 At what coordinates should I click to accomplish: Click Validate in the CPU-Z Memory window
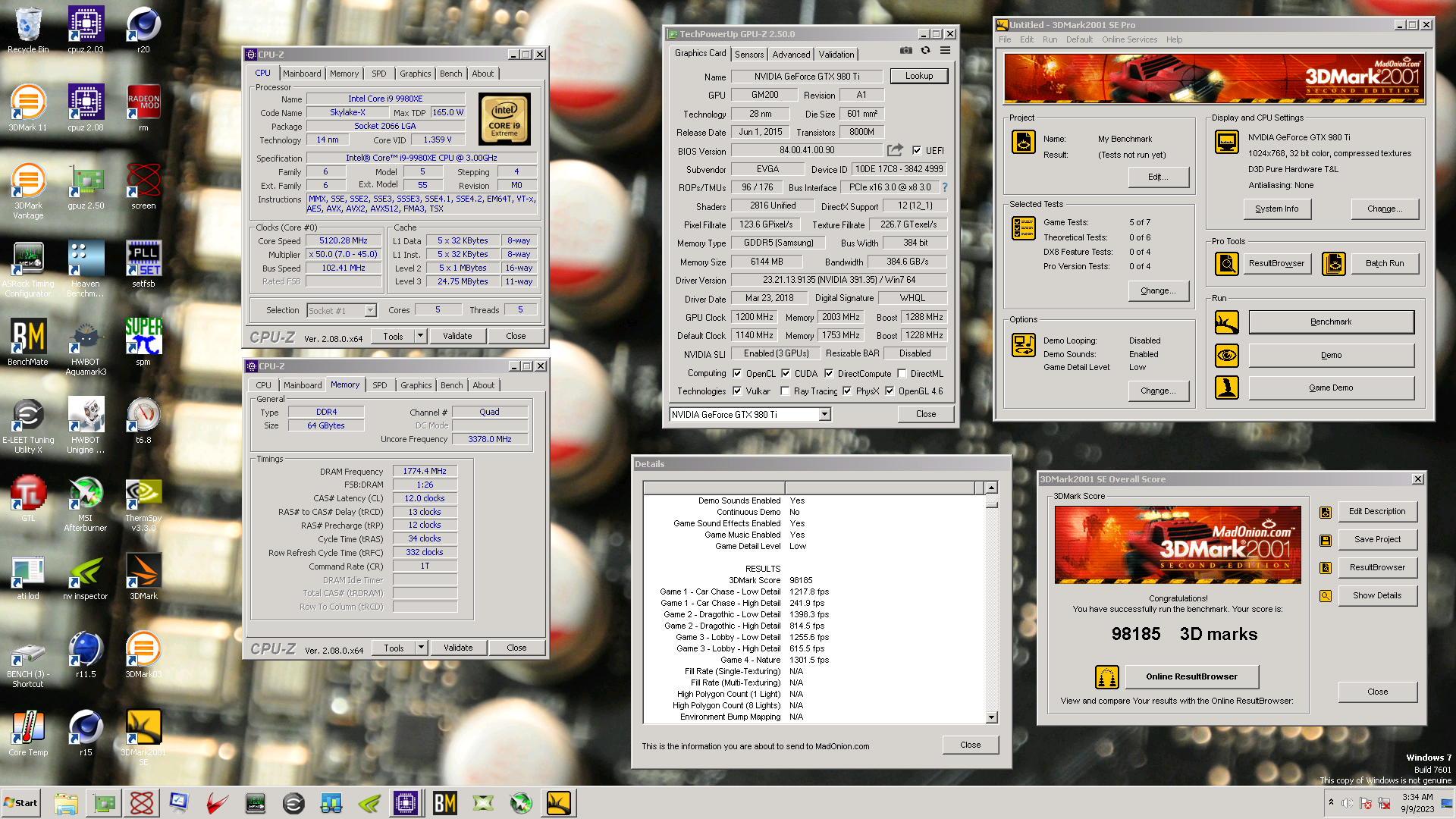coord(458,648)
